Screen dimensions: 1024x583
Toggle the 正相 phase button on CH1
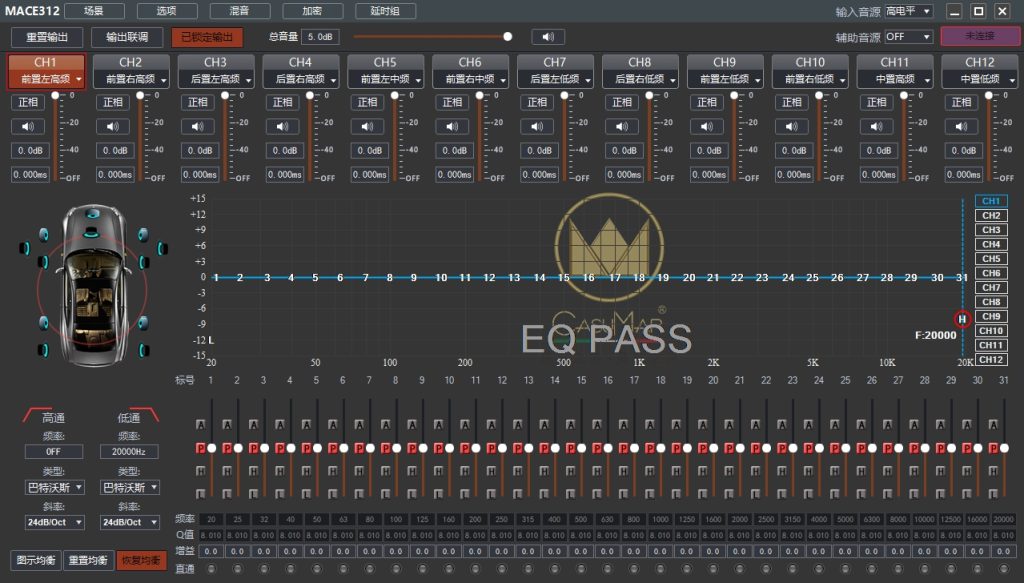pyautogui.click(x=28, y=102)
